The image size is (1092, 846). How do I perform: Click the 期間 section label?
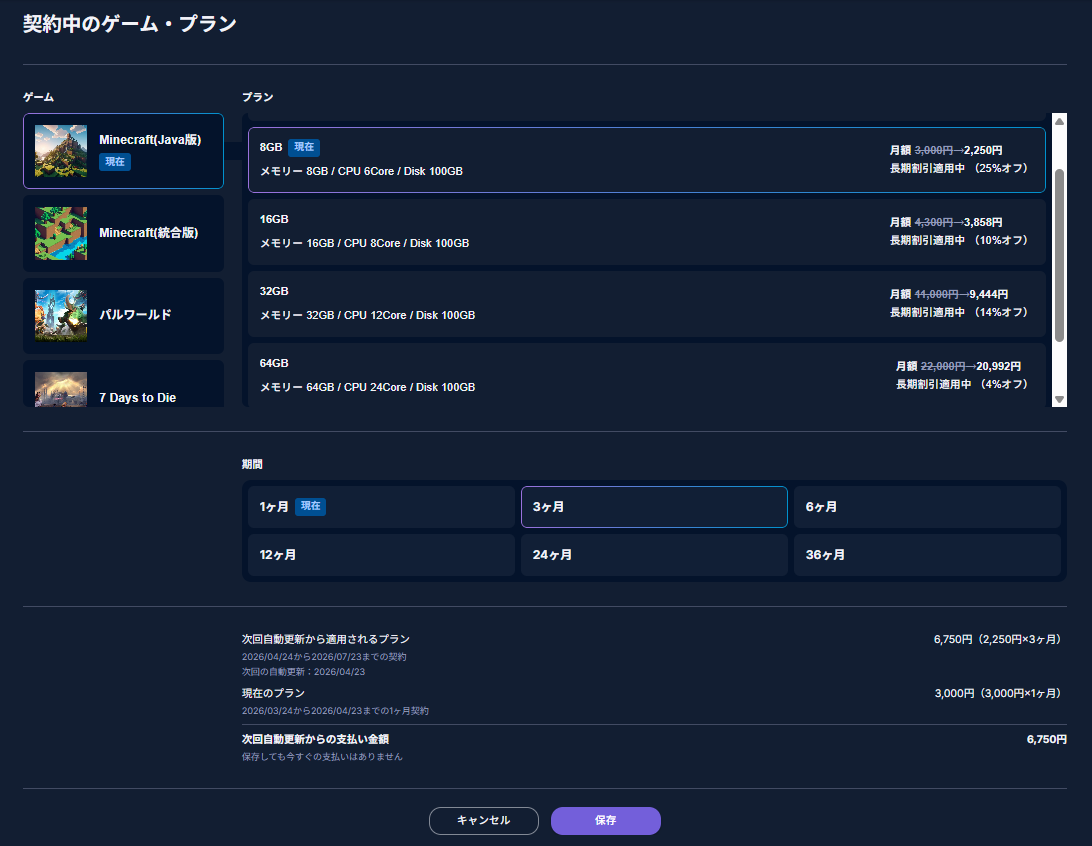coord(252,464)
